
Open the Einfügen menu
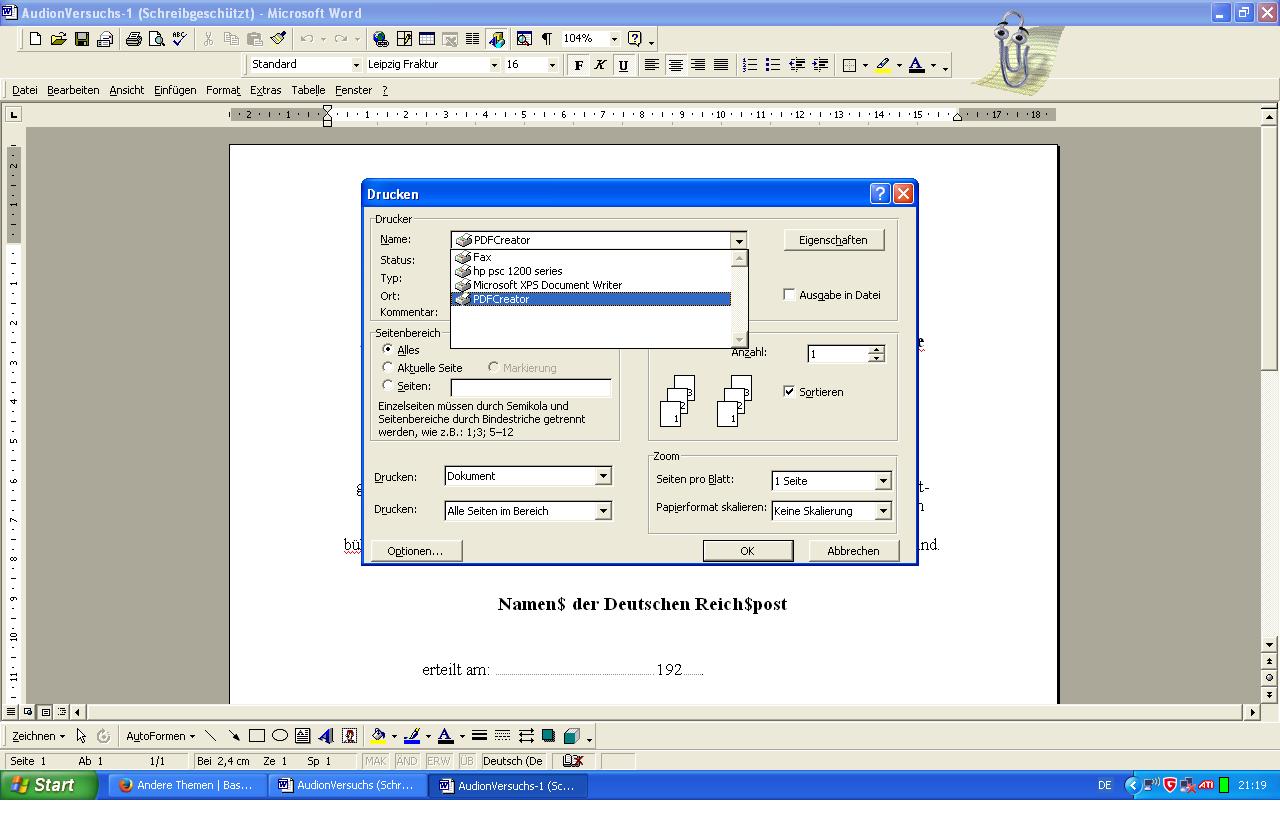[x=175, y=90]
